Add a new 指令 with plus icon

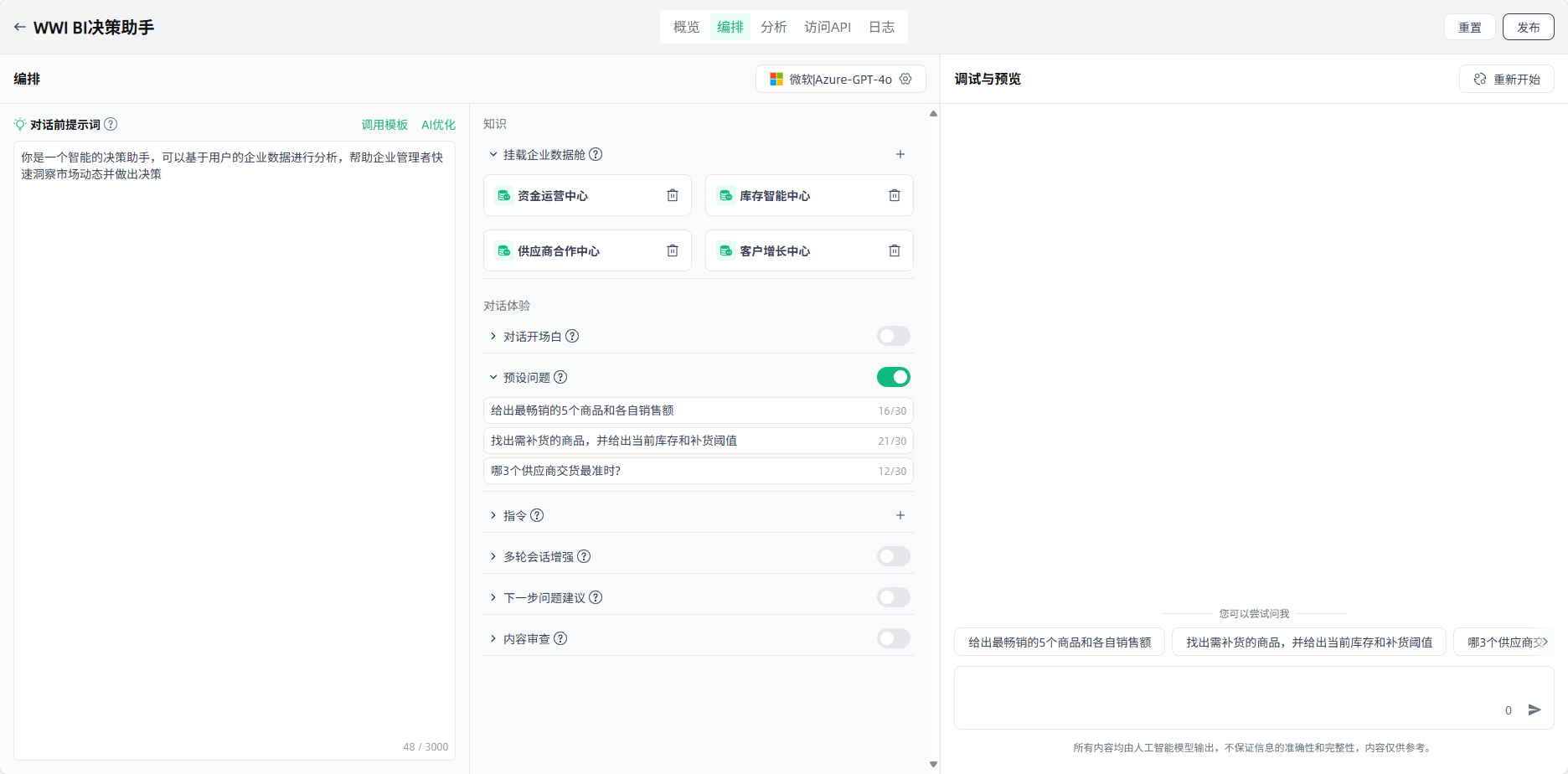click(900, 515)
